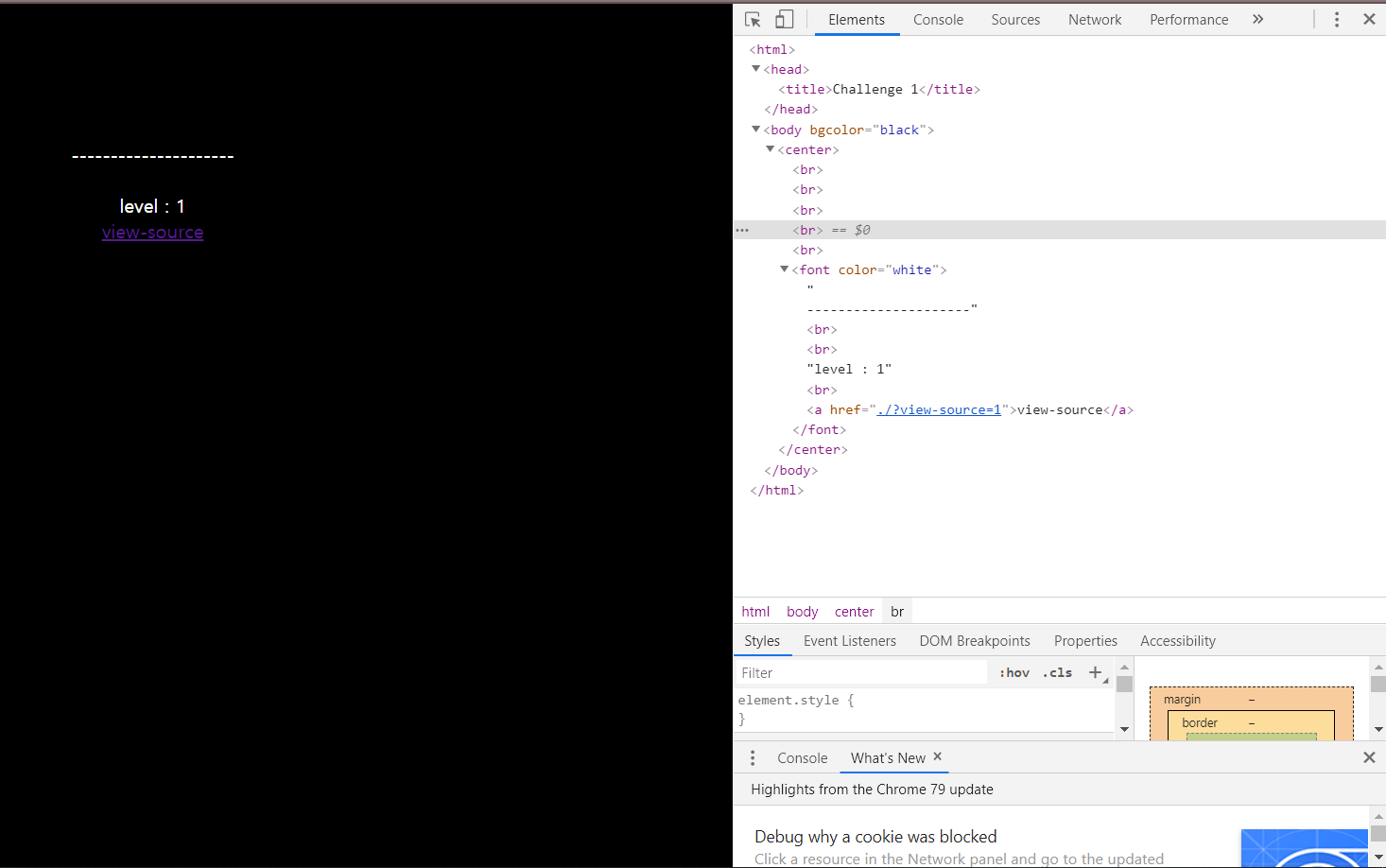This screenshot has width=1386, height=868.
Task: Select center in the breadcrumb bar
Action: (854, 612)
